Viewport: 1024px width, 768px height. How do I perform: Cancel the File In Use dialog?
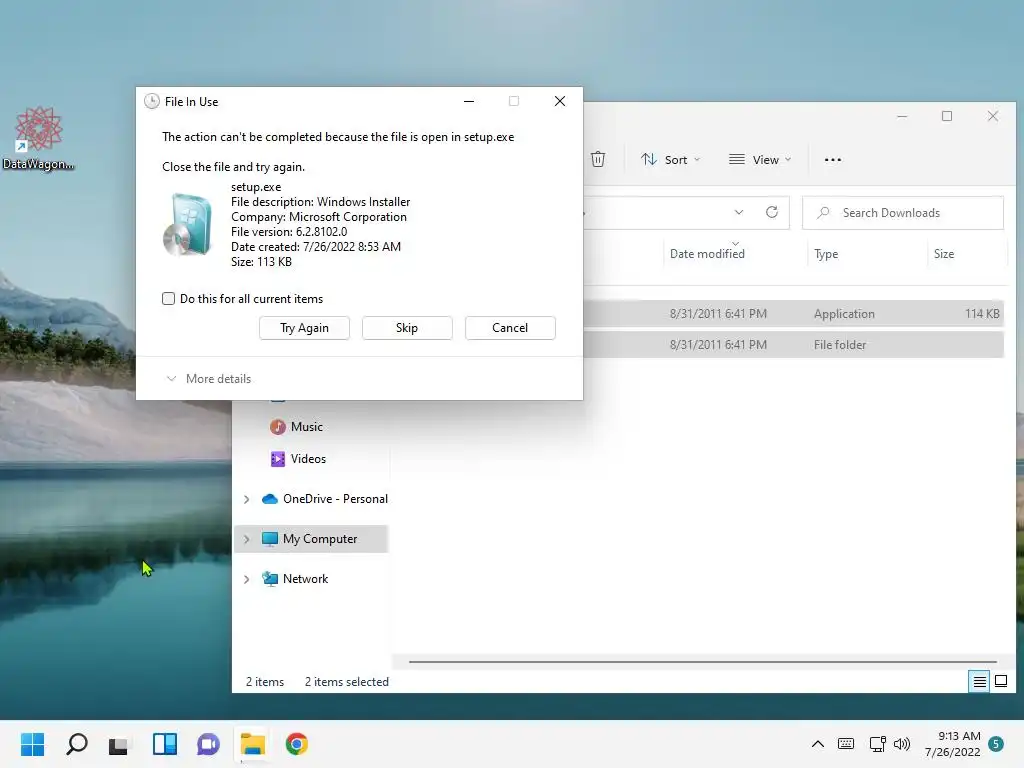[x=510, y=328]
